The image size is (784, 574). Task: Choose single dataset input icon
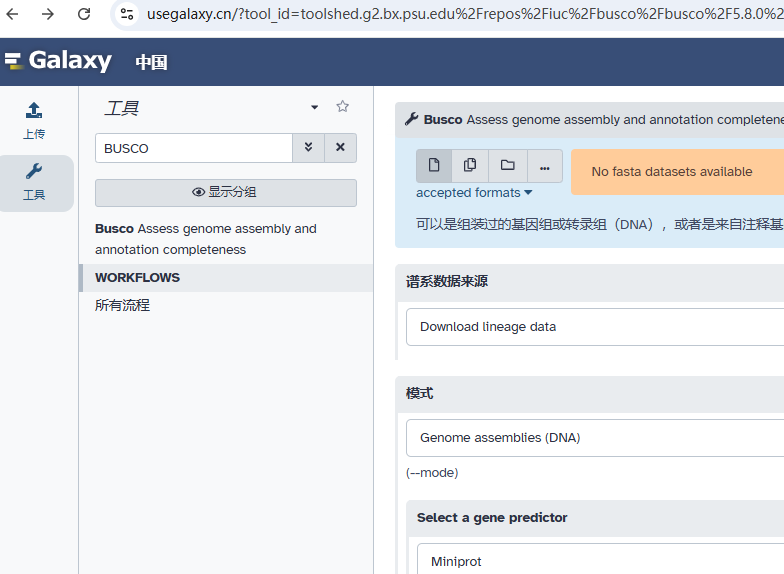[434, 166]
